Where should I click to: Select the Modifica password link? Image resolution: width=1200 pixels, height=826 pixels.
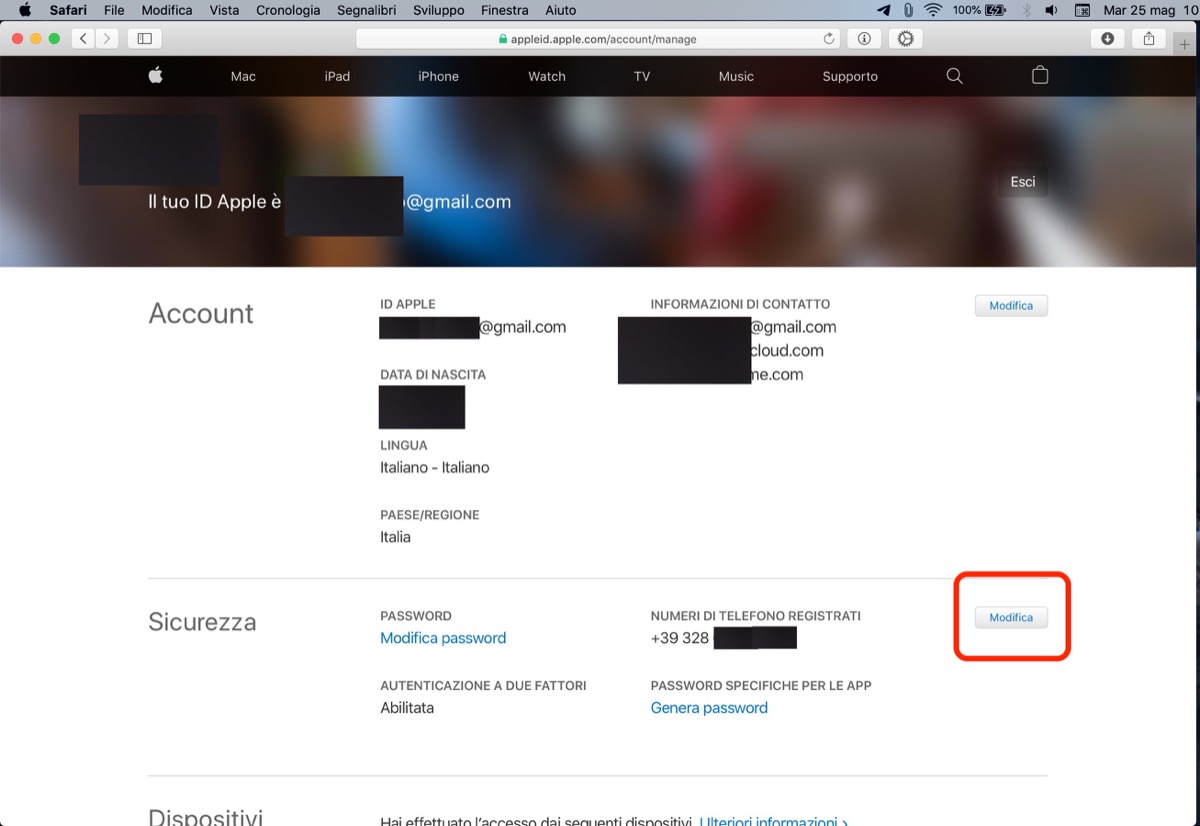click(x=443, y=637)
